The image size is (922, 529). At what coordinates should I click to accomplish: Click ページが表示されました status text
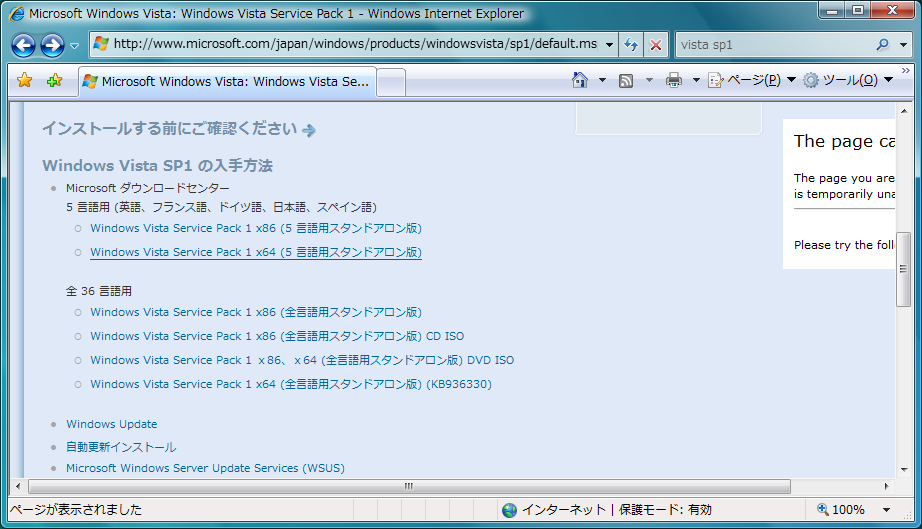pyautogui.click(x=76, y=510)
